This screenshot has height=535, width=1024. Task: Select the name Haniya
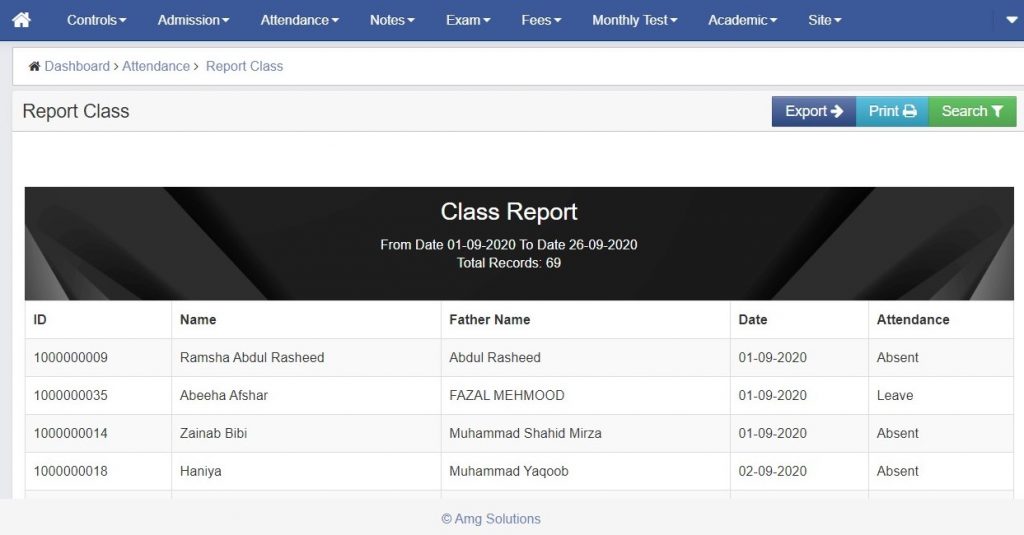pos(200,471)
